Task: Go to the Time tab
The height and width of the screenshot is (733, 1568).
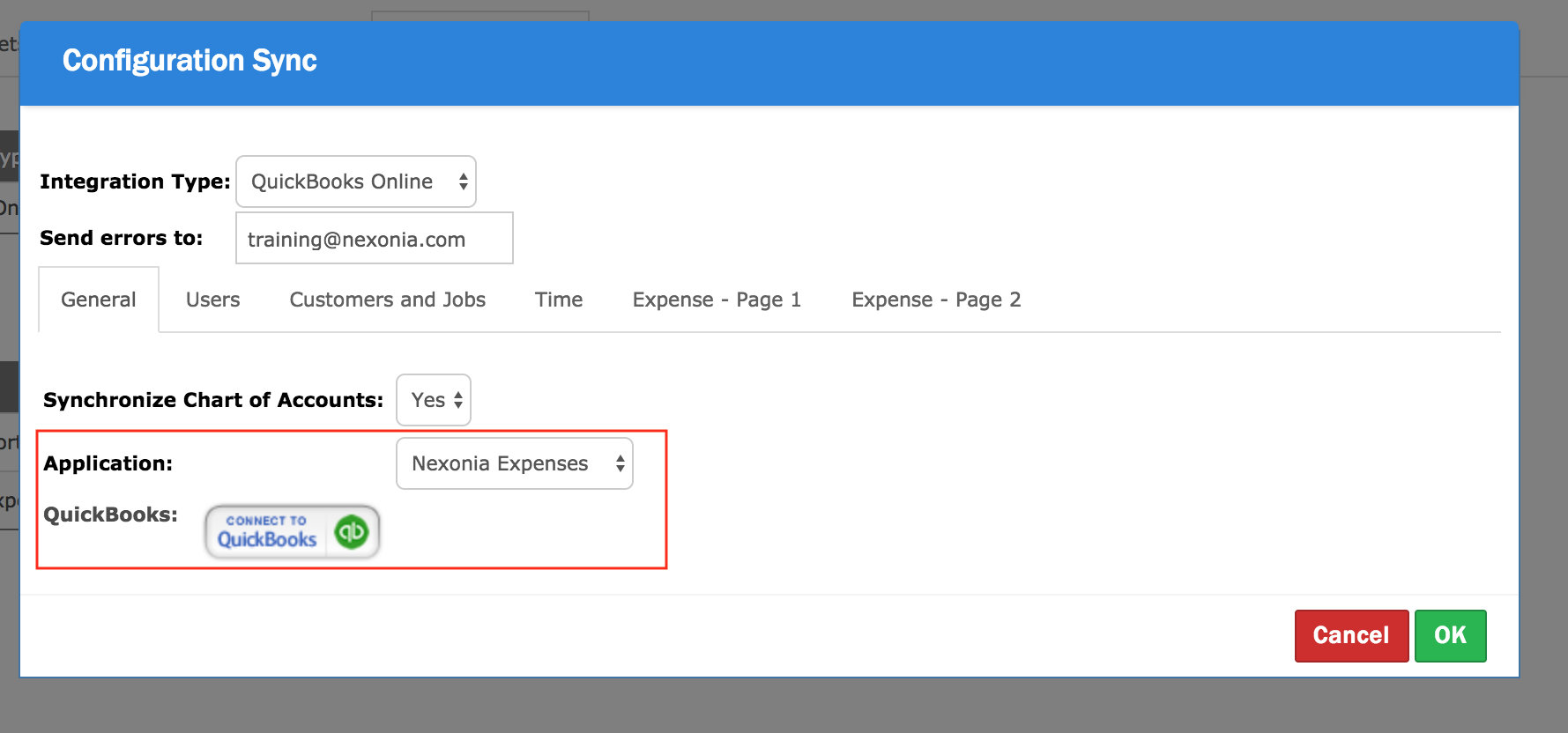Action: click(559, 300)
